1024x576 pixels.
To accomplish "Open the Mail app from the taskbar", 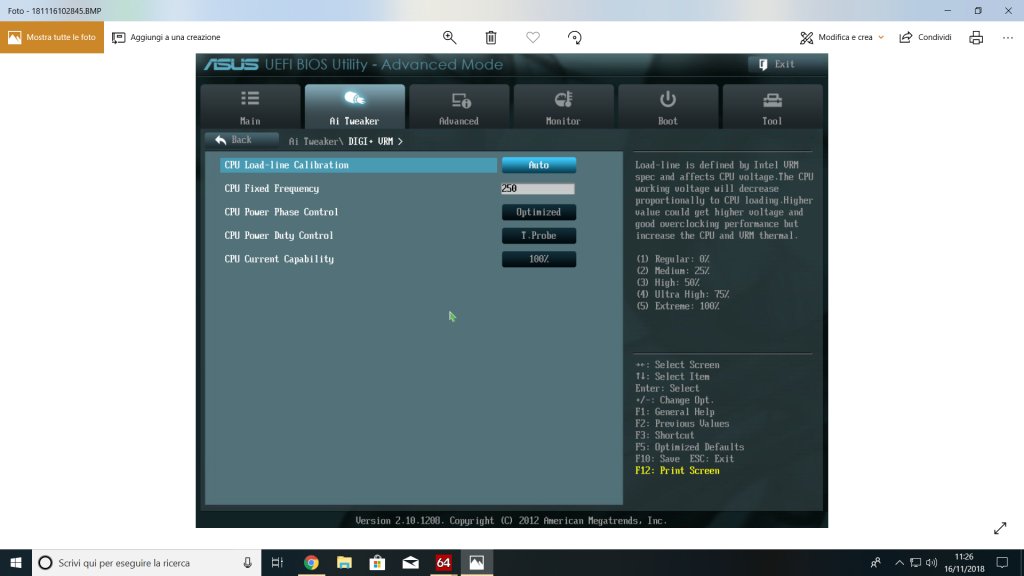I will click(411, 562).
